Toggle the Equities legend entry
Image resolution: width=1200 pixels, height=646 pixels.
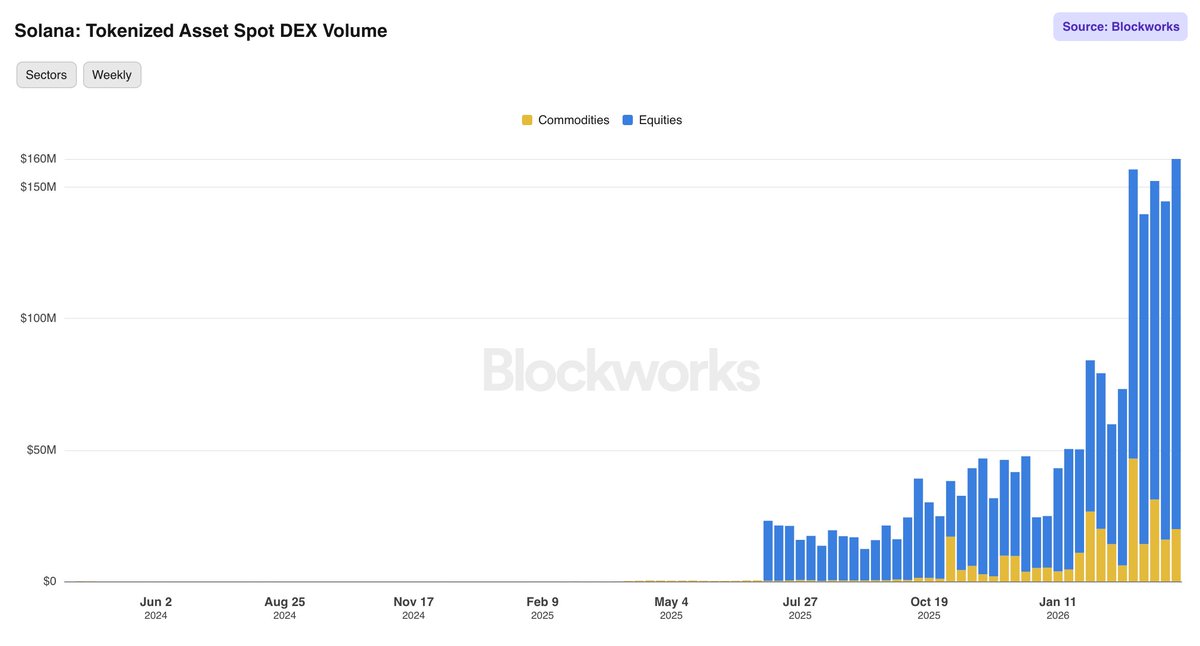[652, 120]
